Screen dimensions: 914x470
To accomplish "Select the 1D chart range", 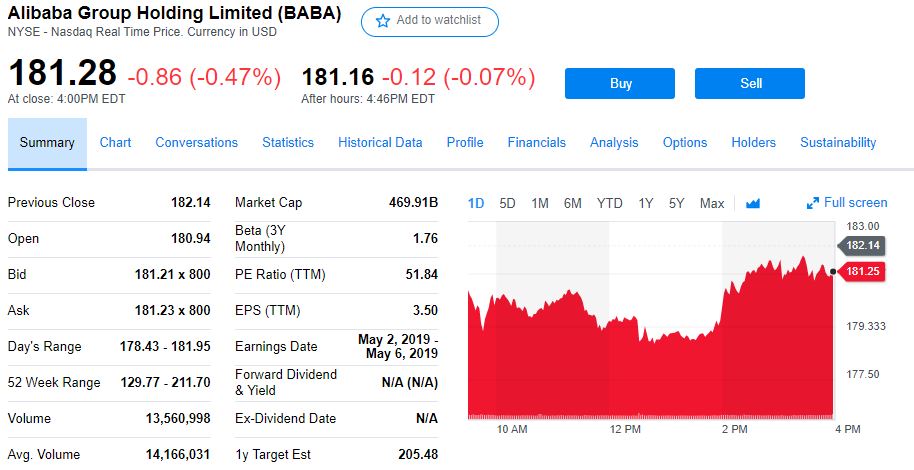I will [x=476, y=203].
